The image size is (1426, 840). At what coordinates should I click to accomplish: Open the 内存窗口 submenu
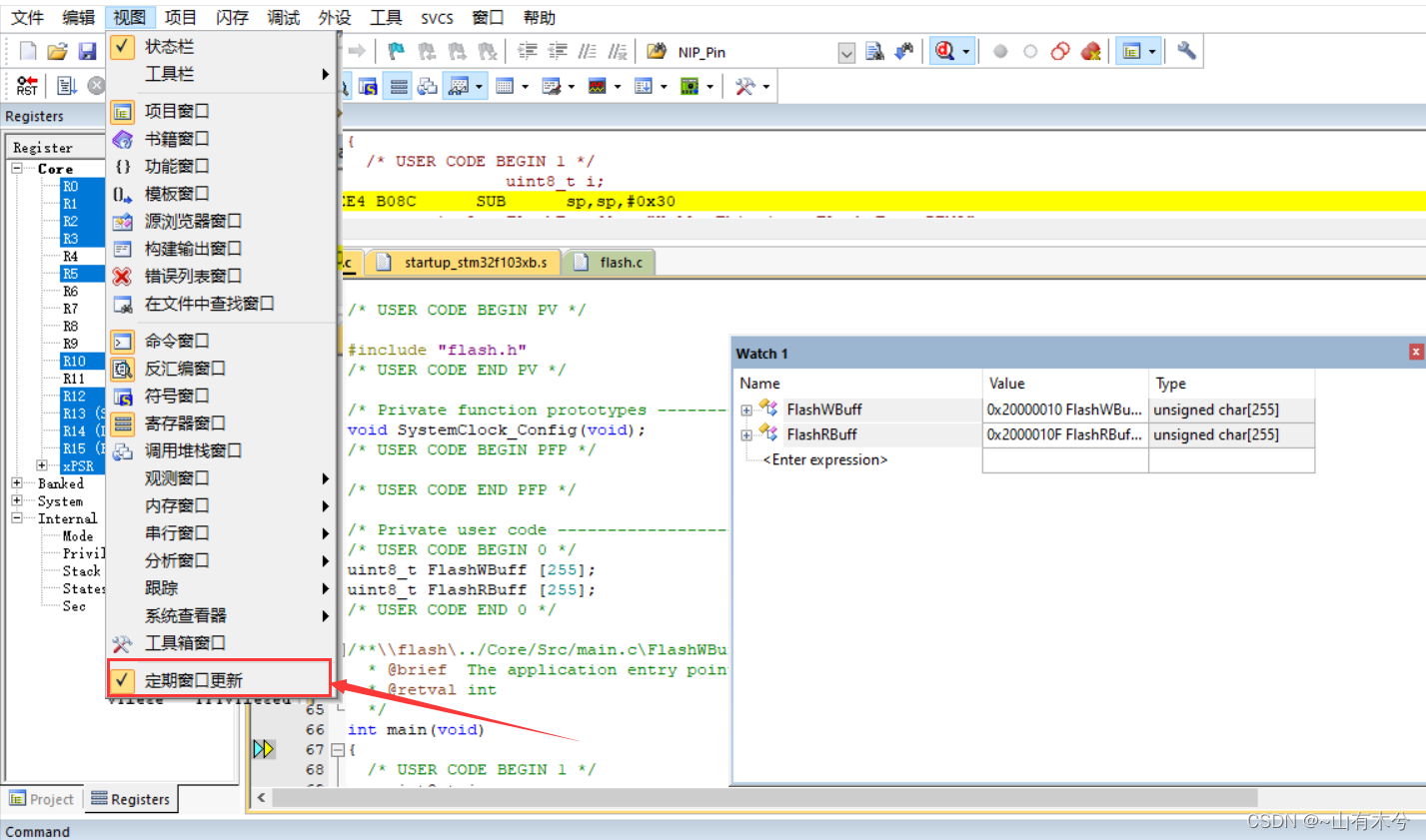tap(221, 505)
